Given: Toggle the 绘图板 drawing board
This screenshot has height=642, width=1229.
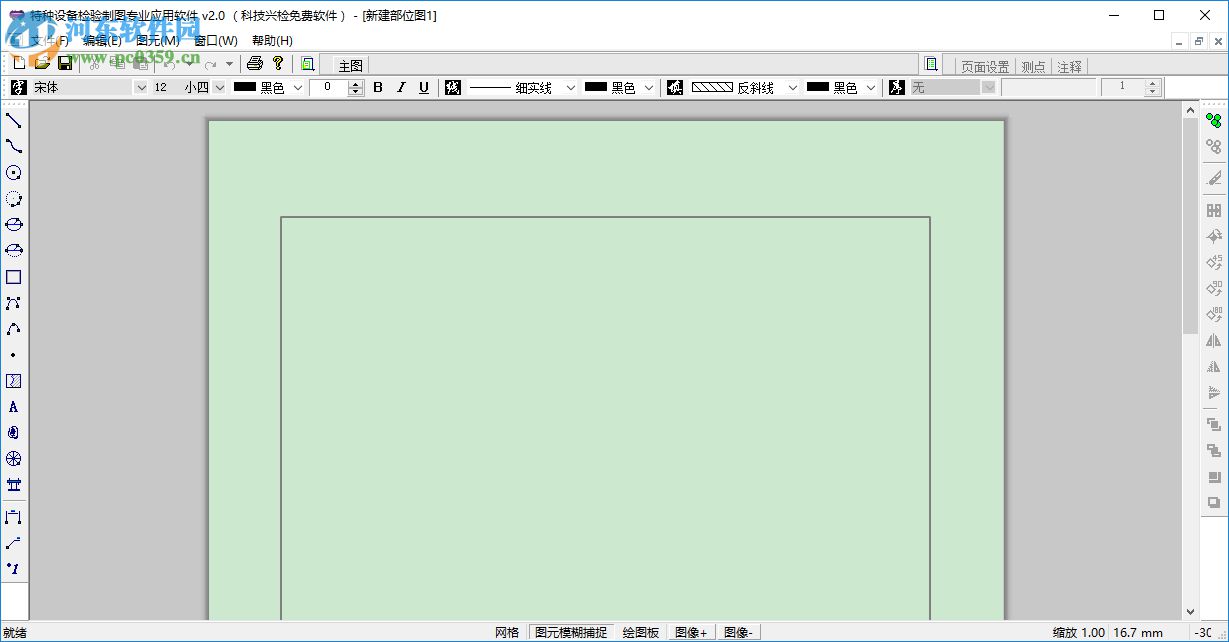Looking at the screenshot, I should coord(641,632).
